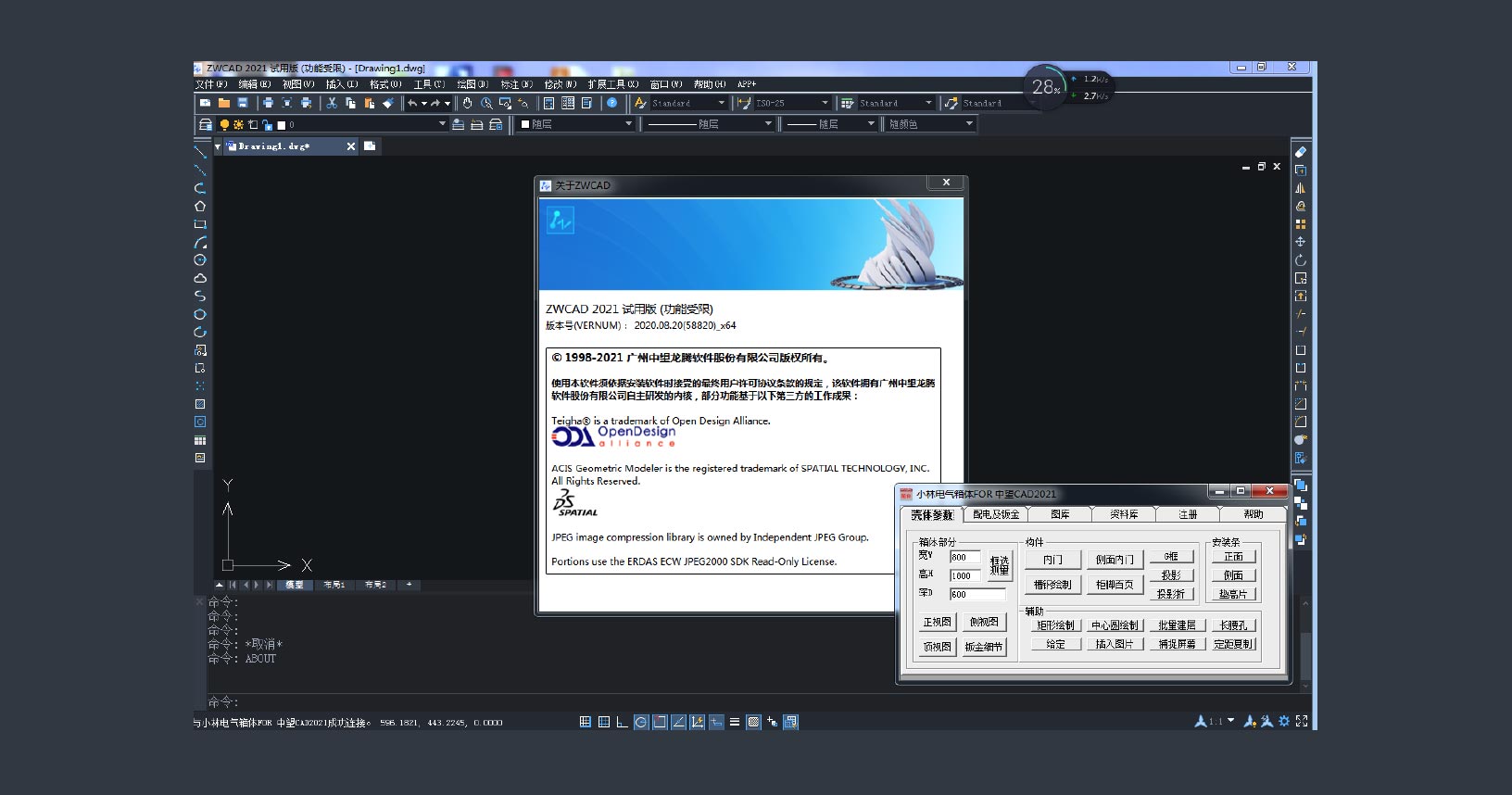Open the 格式(O) menu
The image size is (1512, 795).
click(x=385, y=84)
